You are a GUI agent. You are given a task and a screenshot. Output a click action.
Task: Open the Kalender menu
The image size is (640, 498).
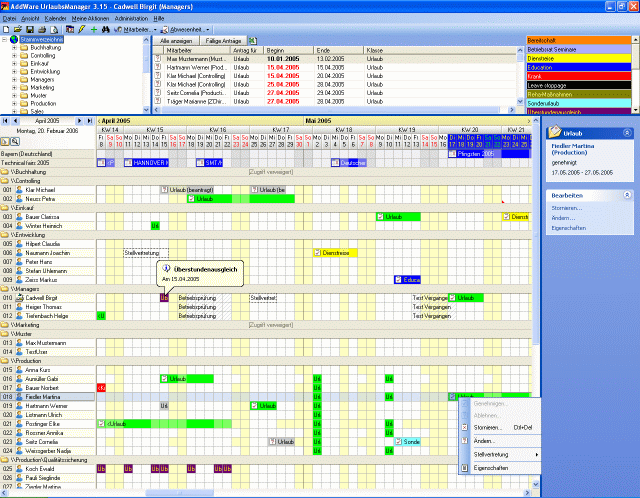56,18
